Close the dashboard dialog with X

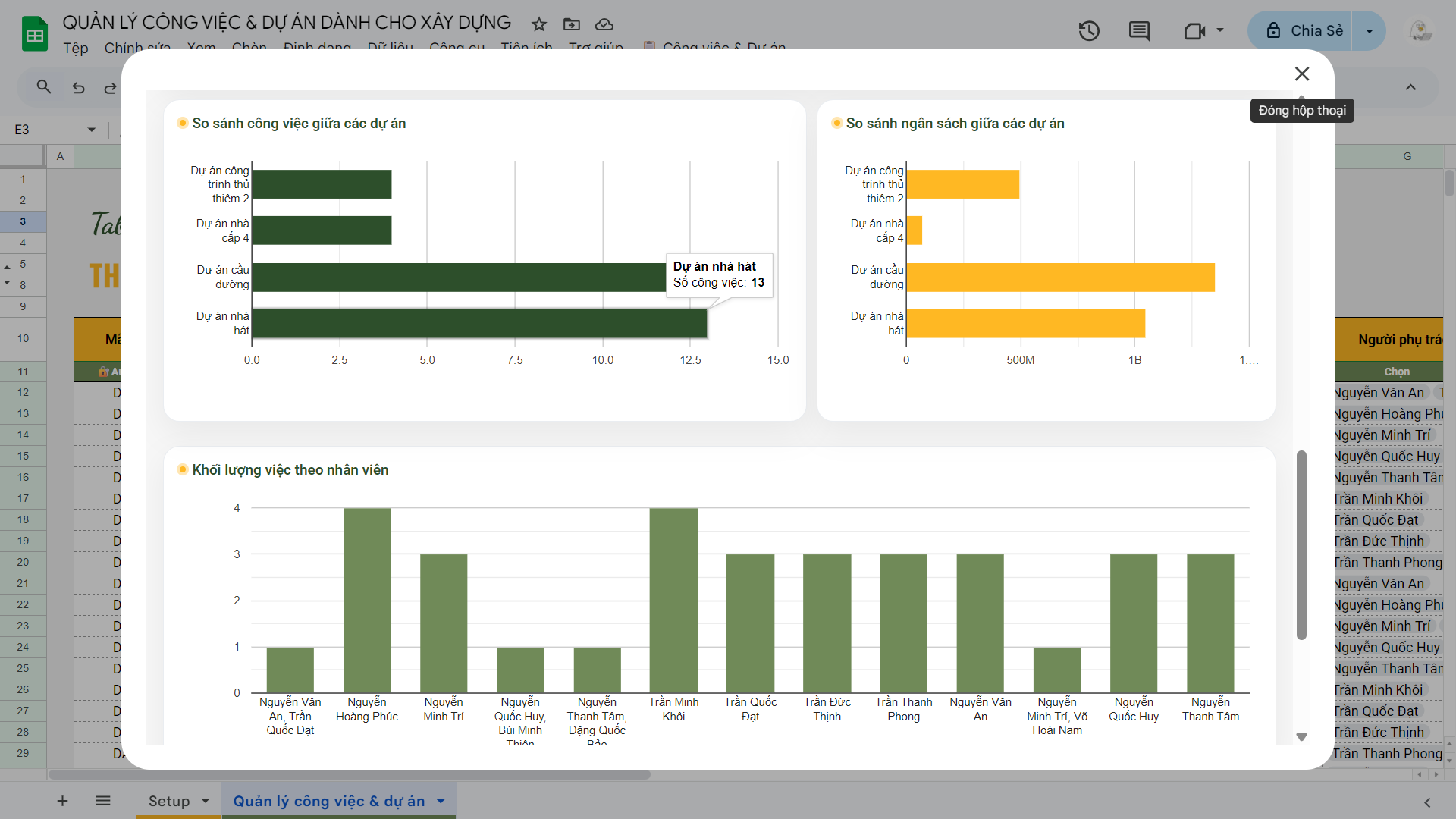point(1301,74)
